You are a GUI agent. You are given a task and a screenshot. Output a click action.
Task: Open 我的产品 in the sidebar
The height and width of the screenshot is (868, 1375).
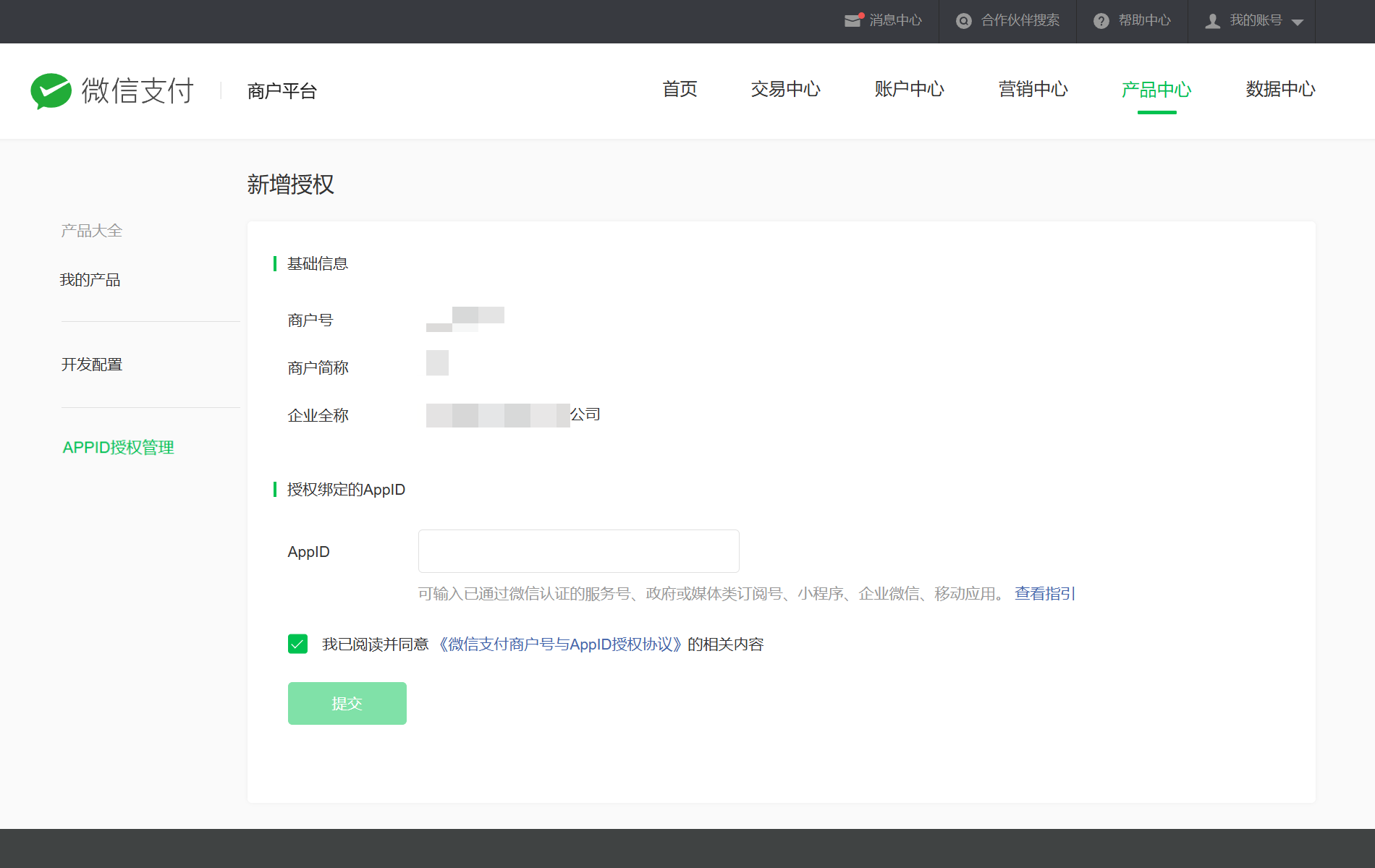pyautogui.click(x=90, y=280)
